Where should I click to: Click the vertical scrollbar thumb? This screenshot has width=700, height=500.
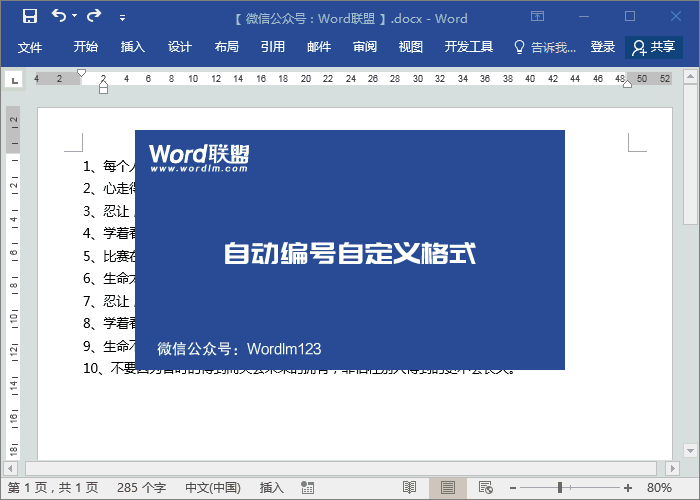[690, 155]
